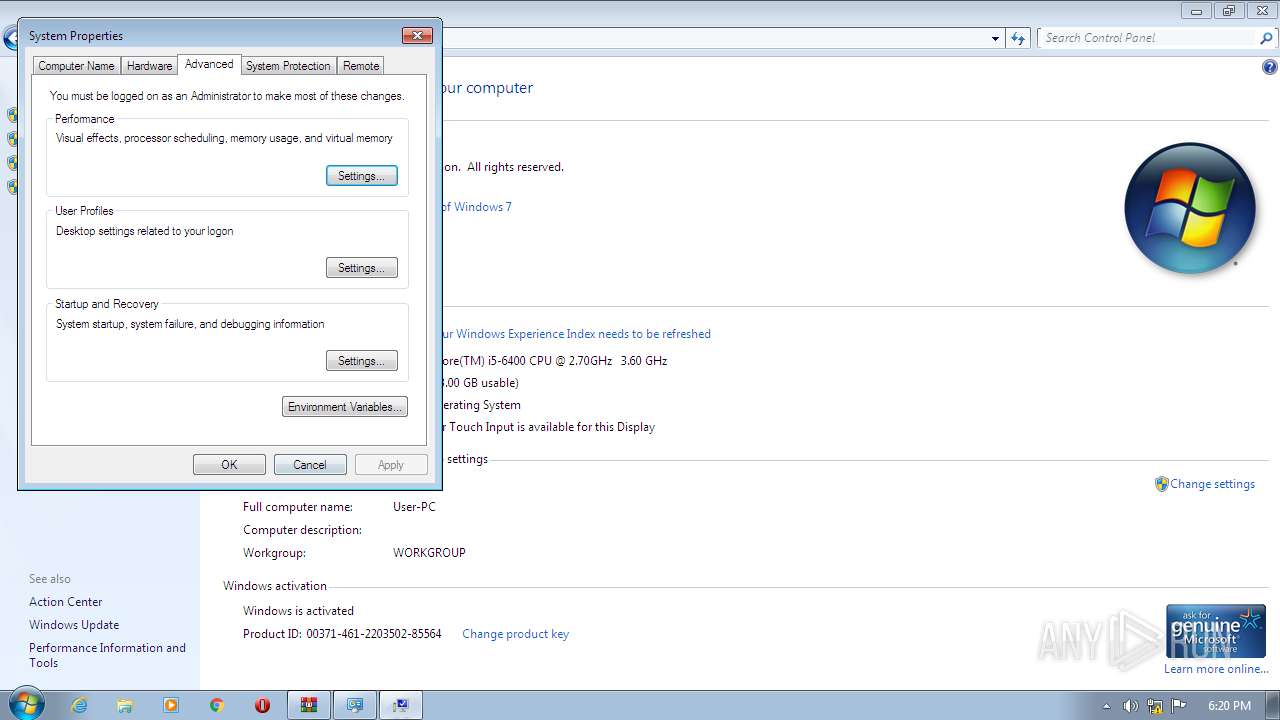
Task: Open Performance Settings button
Action: 362,176
